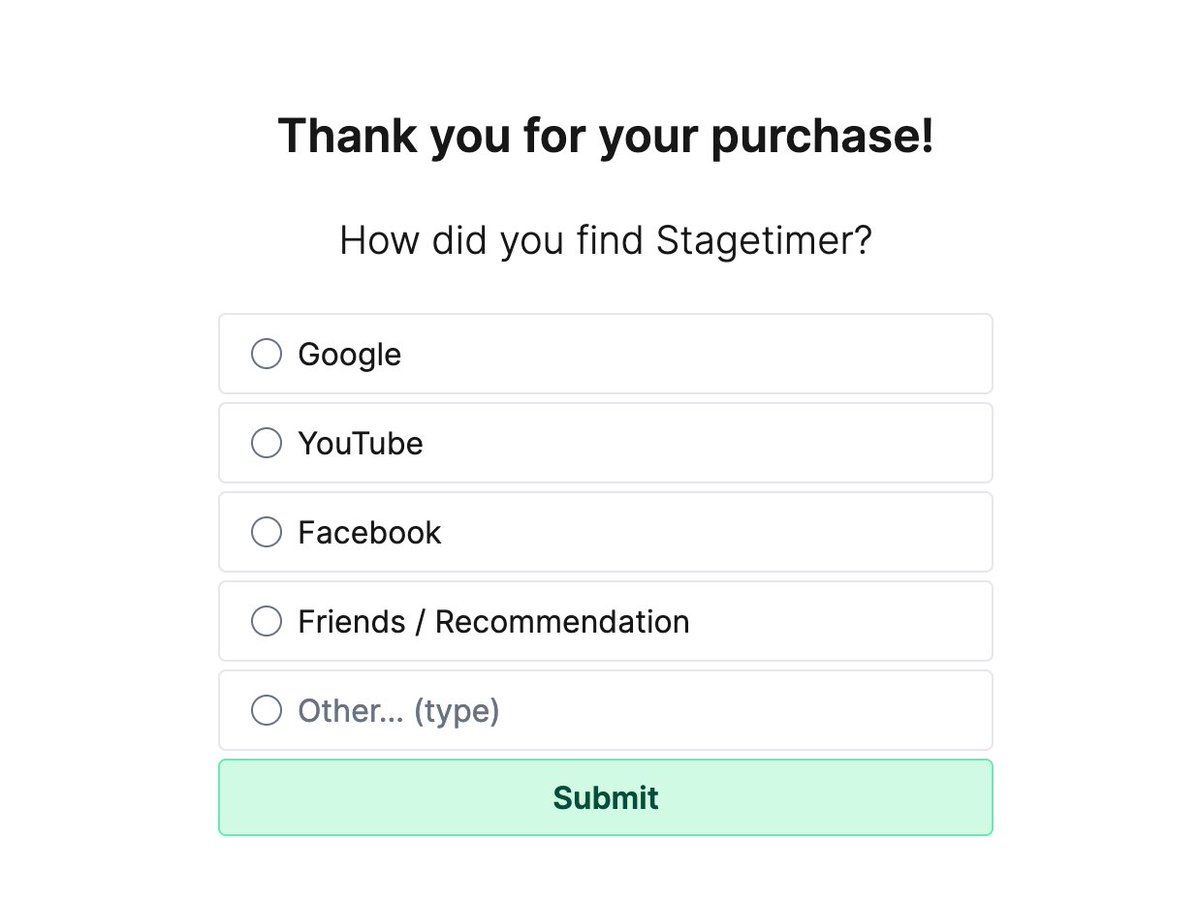Toggle the radio circle beside Other
The image size is (1200, 901).
pyautogui.click(x=266, y=711)
